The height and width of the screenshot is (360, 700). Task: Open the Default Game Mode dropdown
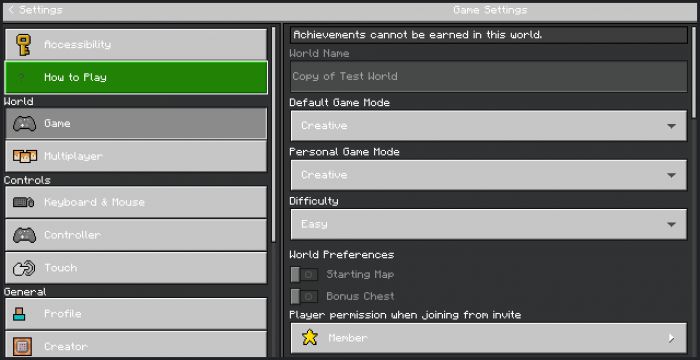tap(488, 126)
